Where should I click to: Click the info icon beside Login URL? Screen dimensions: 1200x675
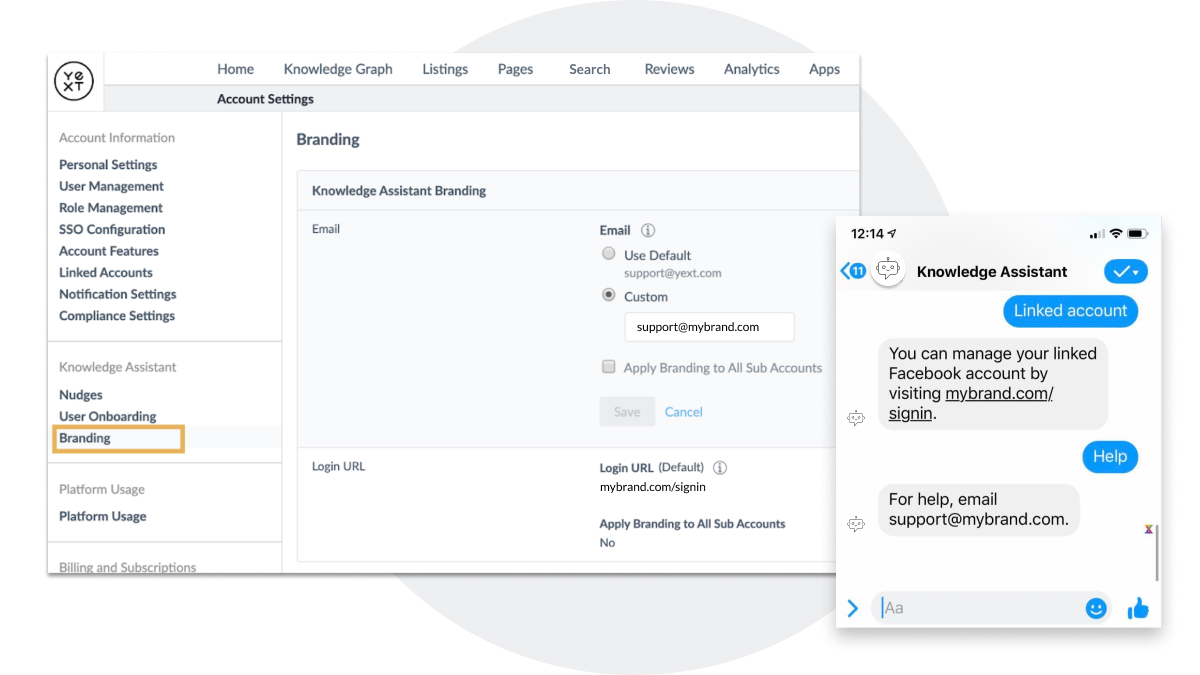tap(720, 468)
